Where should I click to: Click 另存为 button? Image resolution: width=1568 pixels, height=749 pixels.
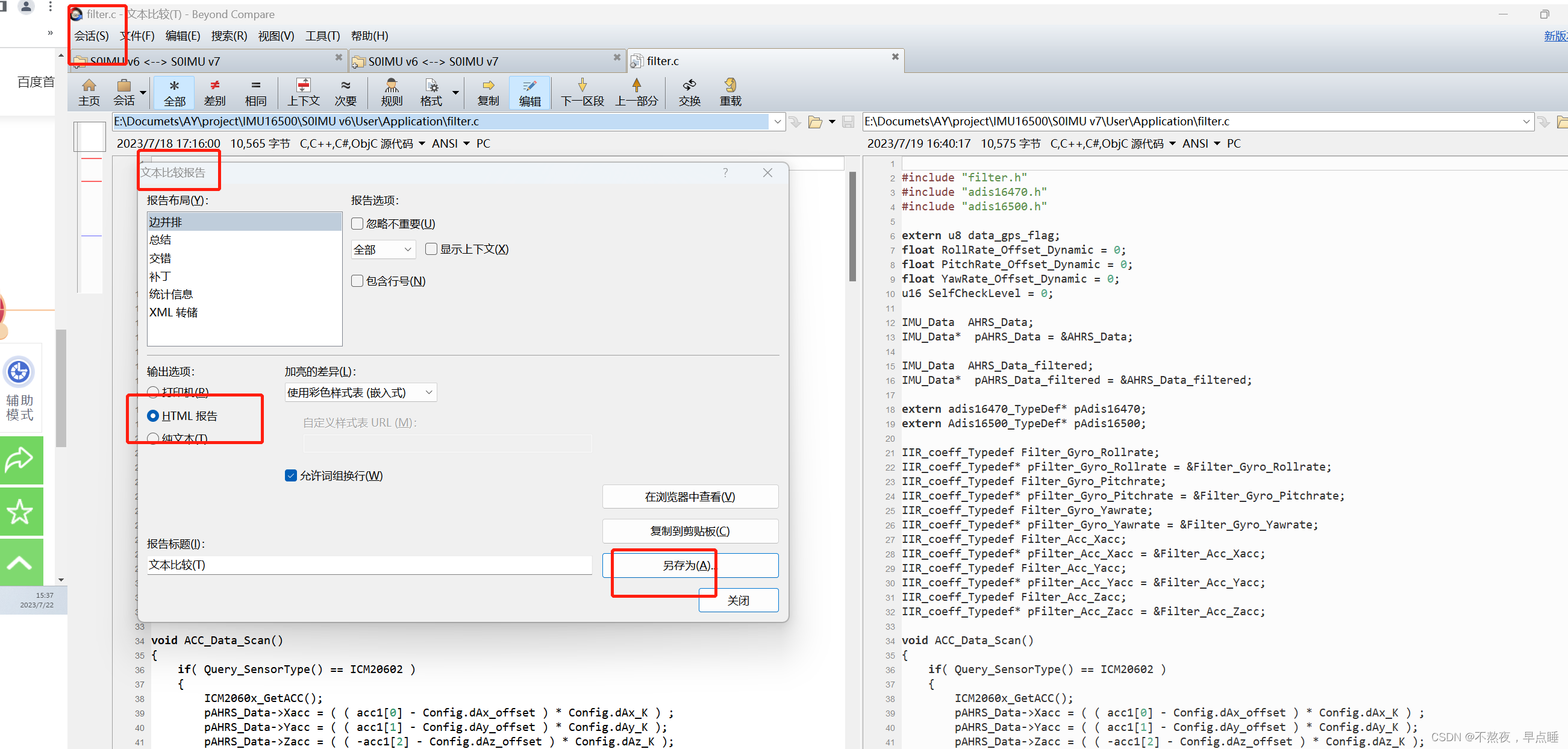[x=690, y=566]
